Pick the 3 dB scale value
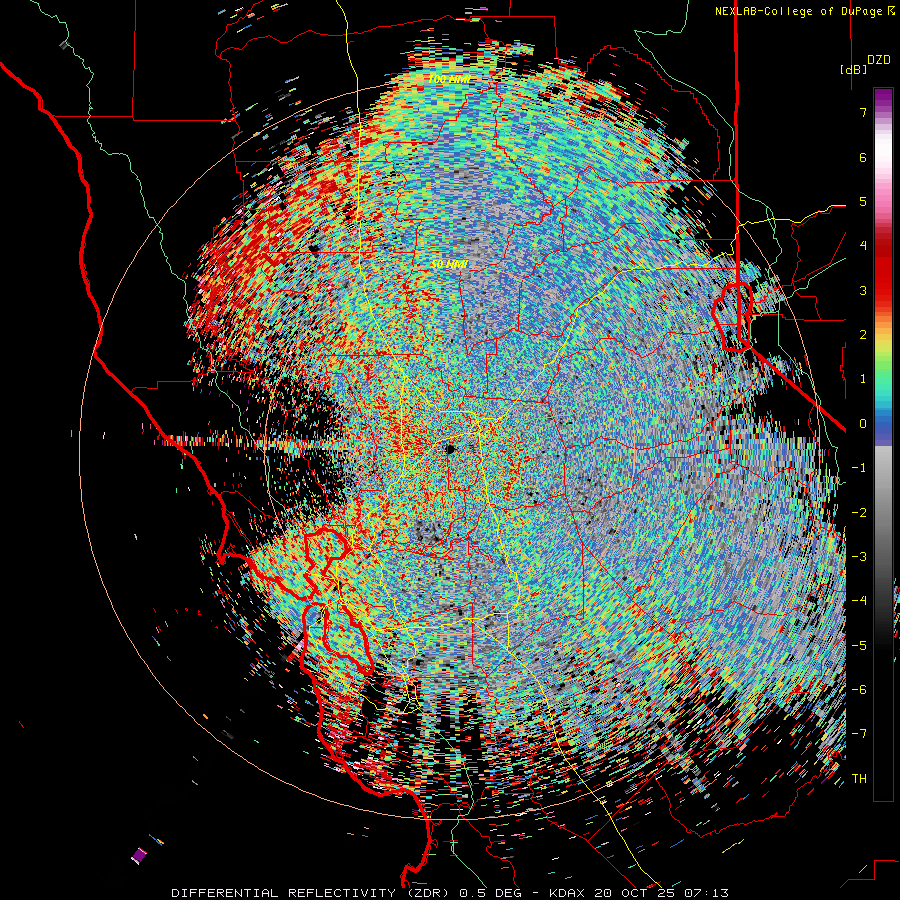 (x=863, y=290)
